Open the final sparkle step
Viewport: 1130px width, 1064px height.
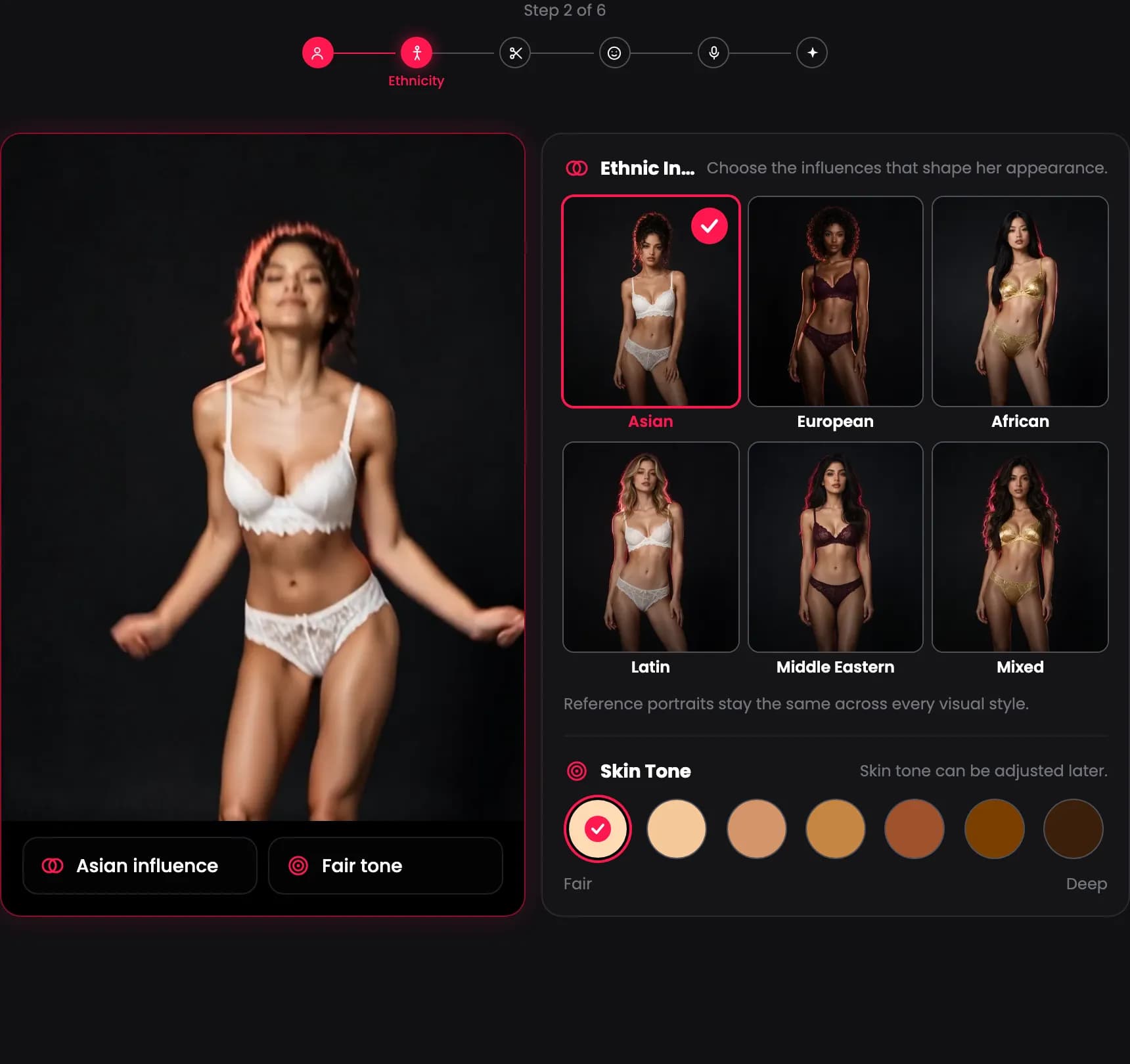(x=812, y=53)
